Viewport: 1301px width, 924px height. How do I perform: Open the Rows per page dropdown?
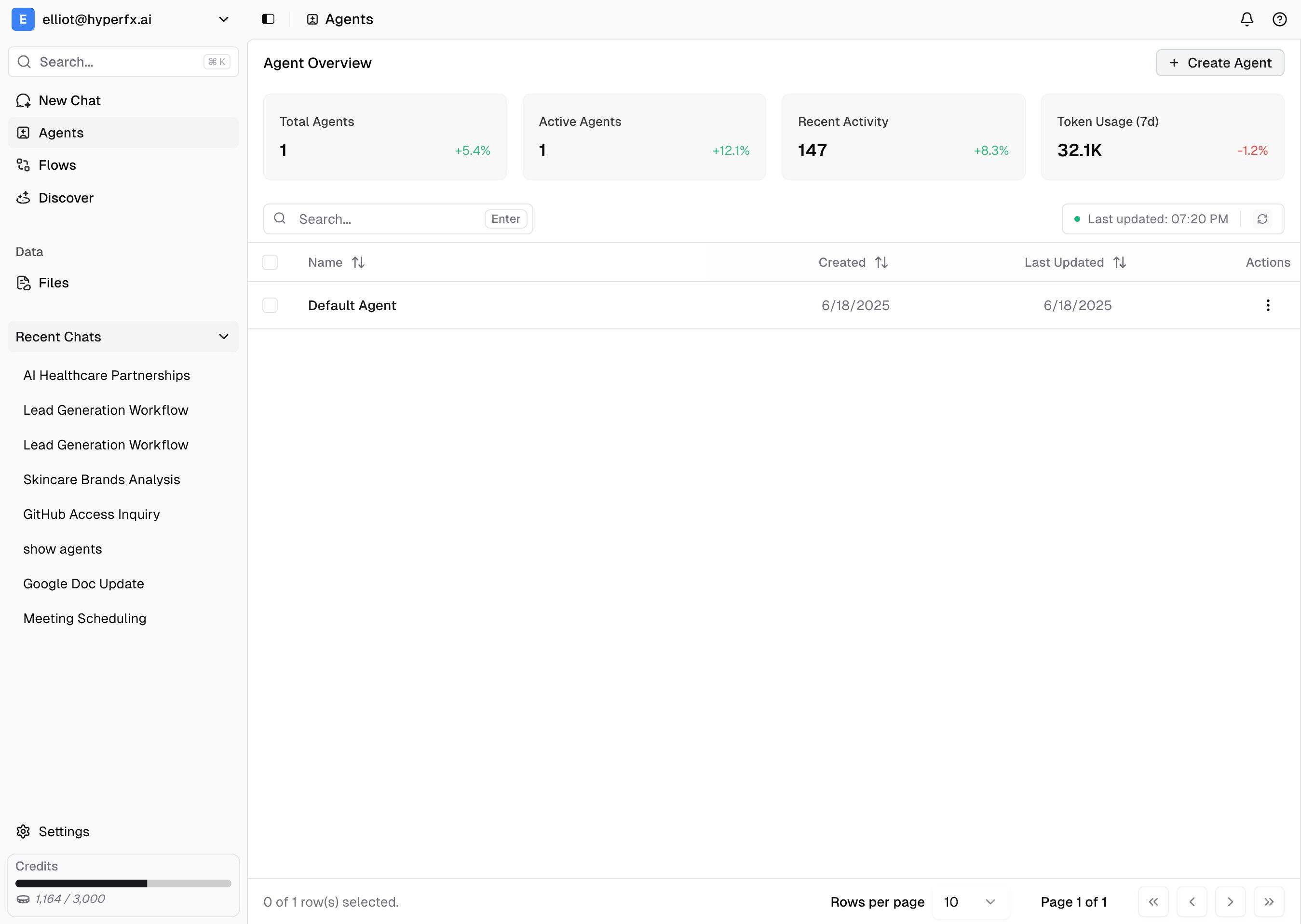coord(969,902)
